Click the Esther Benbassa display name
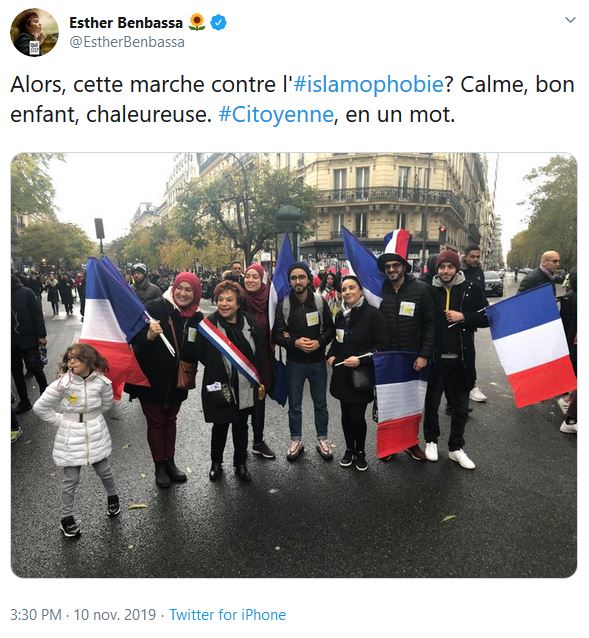 click(x=126, y=22)
